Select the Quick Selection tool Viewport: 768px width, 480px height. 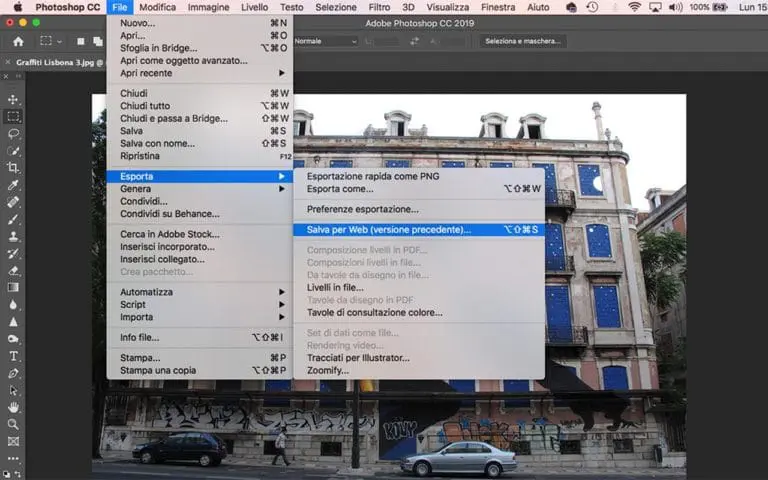click(13, 151)
